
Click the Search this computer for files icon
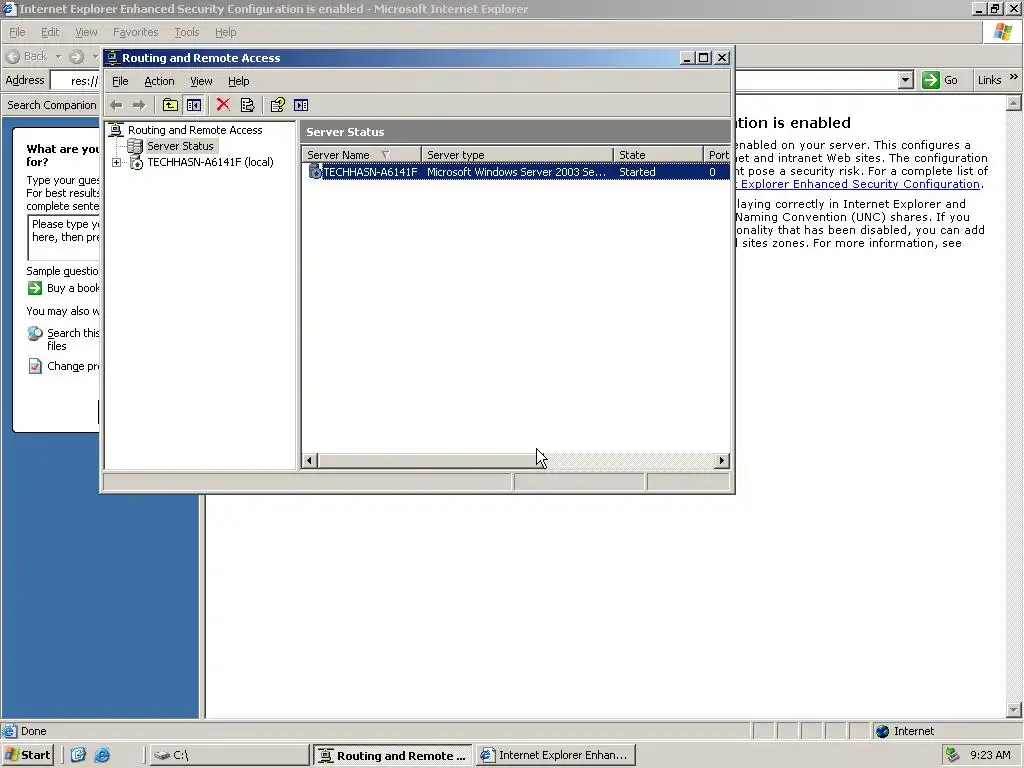click(35, 334)
